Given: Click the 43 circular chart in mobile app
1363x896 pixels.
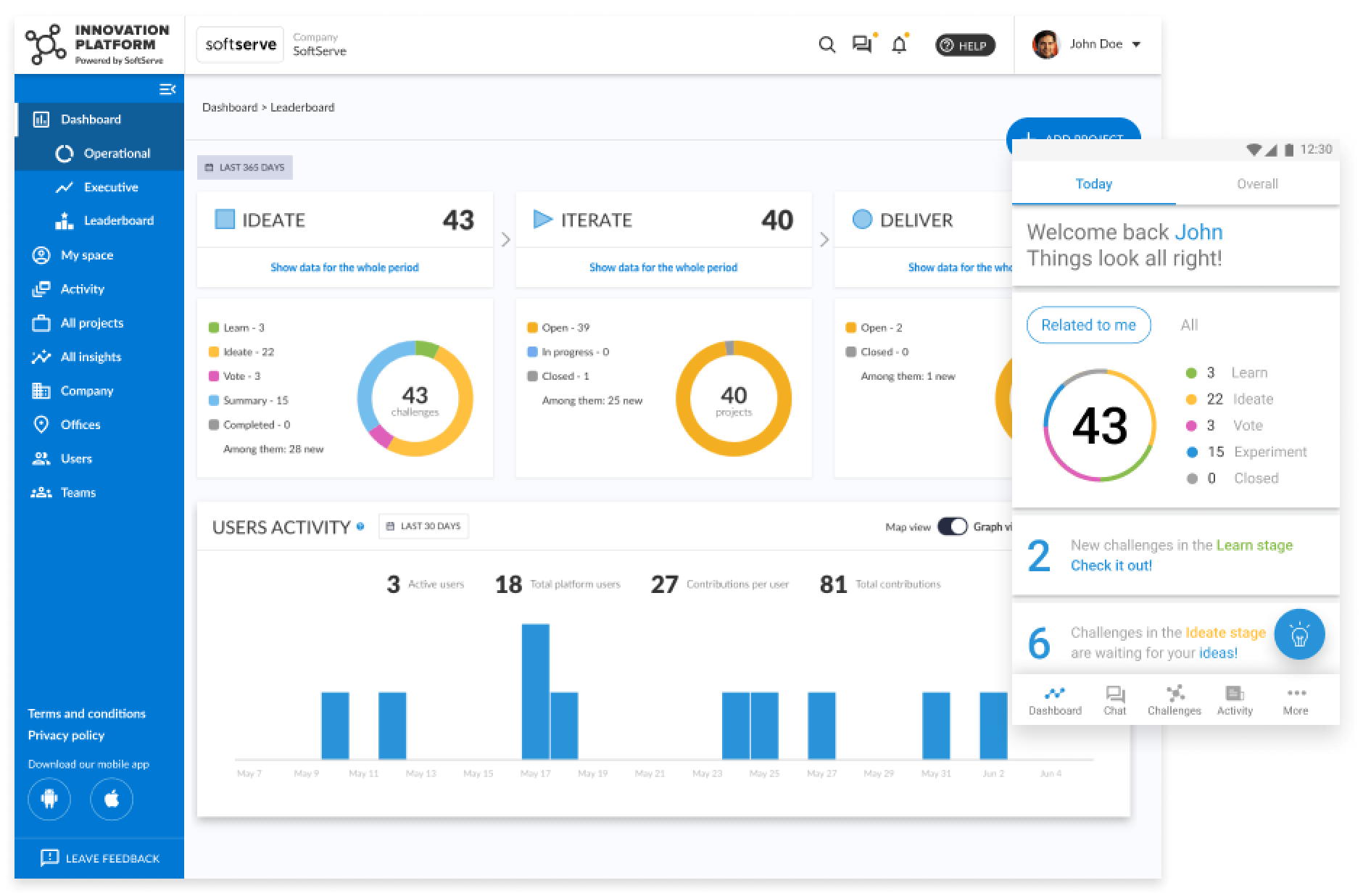Looking at the screenshot, I should point(1100,426).
